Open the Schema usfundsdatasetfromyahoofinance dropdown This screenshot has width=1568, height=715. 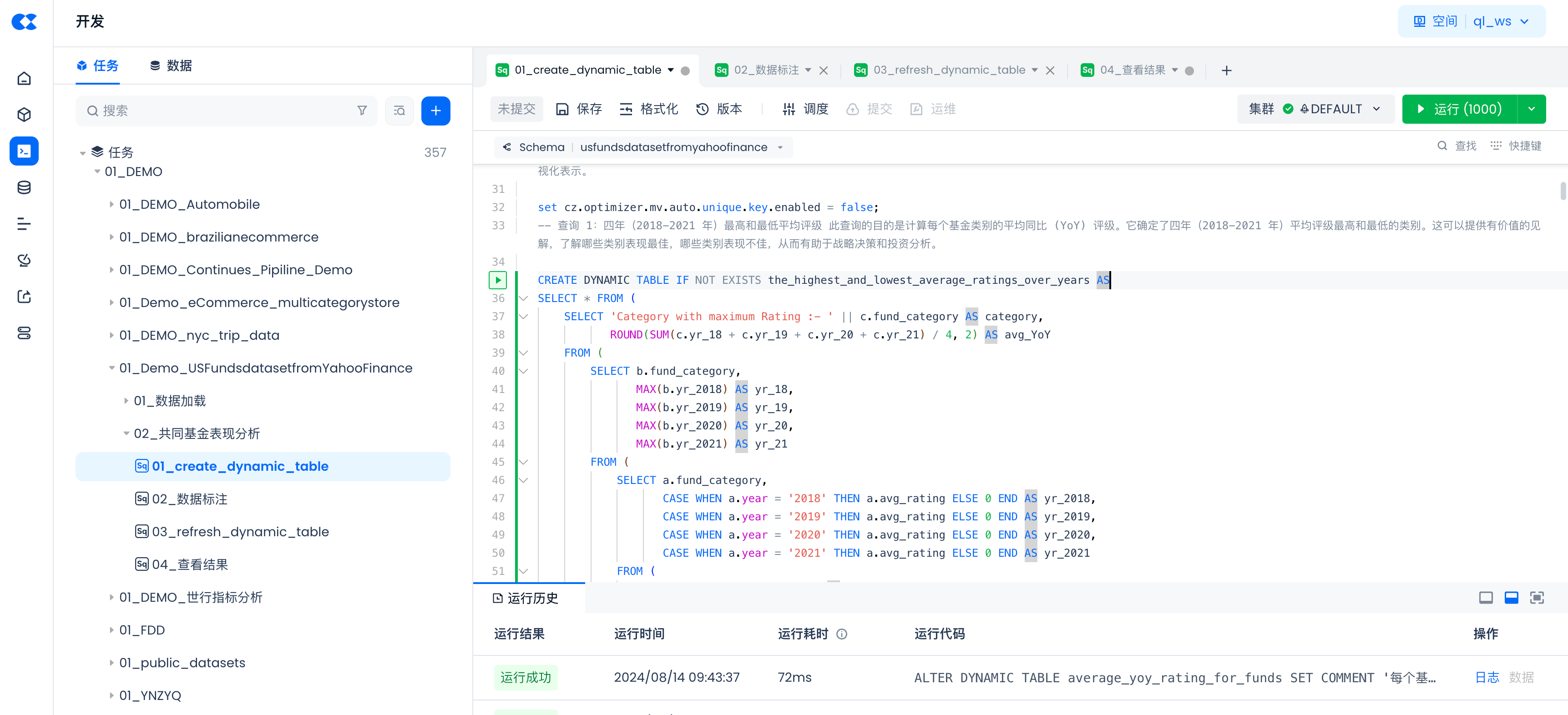(x=643, y=147)
